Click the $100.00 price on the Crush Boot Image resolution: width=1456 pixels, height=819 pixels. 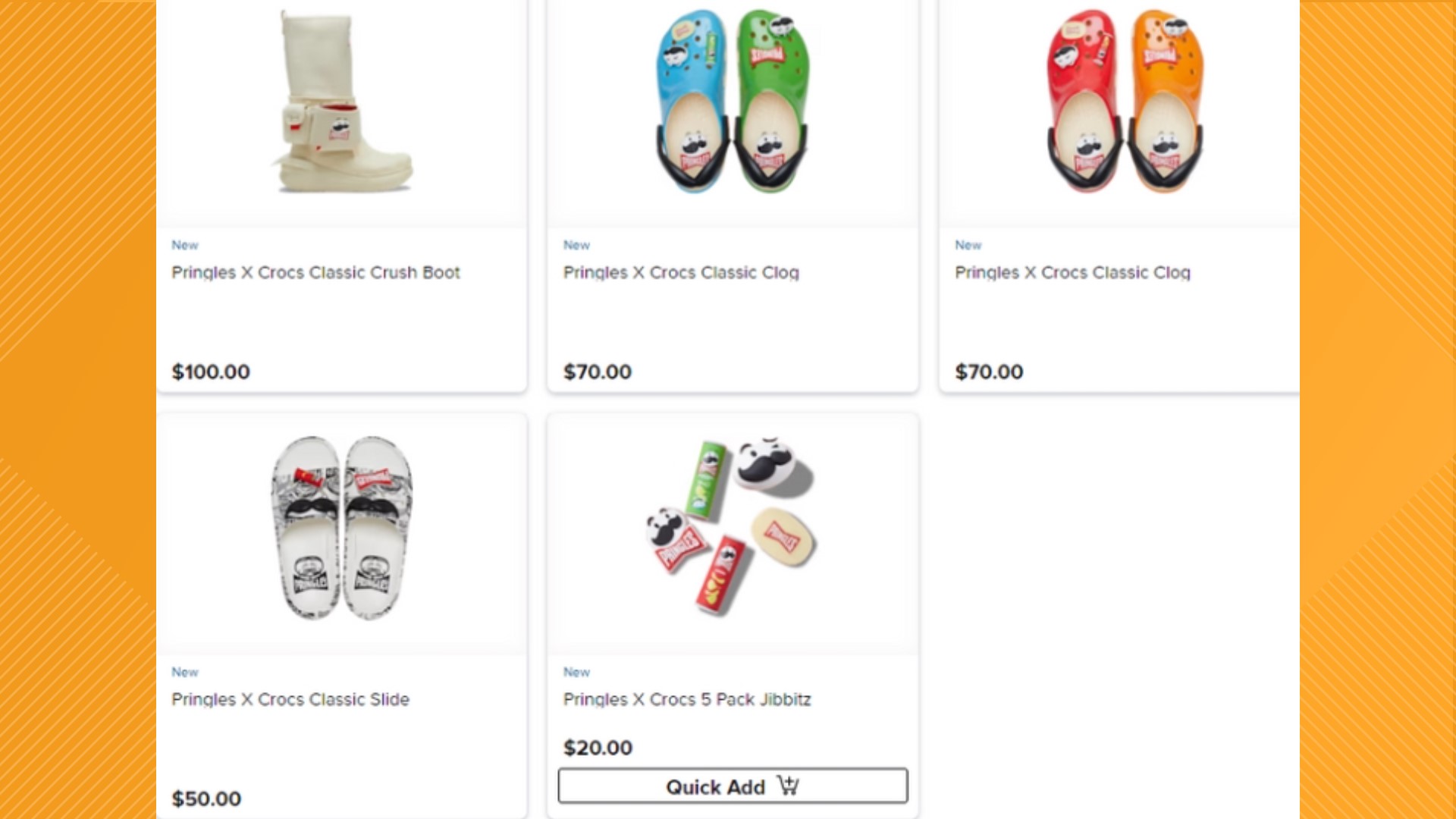point(210,372)
